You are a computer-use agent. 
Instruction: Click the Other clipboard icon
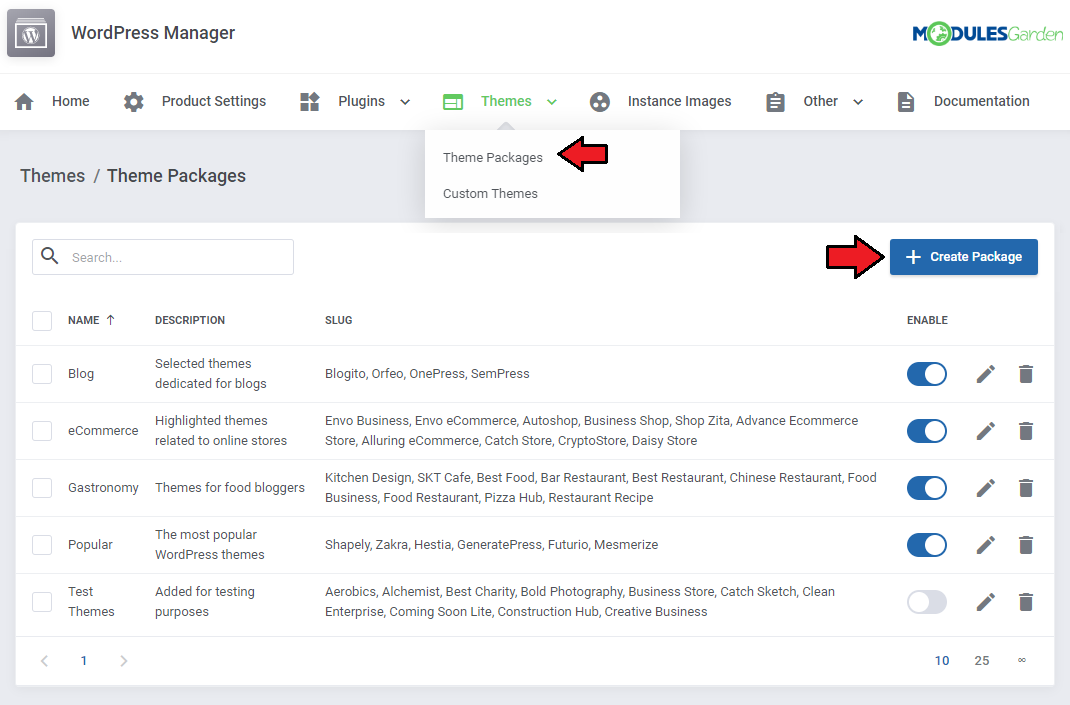(775, 102)
